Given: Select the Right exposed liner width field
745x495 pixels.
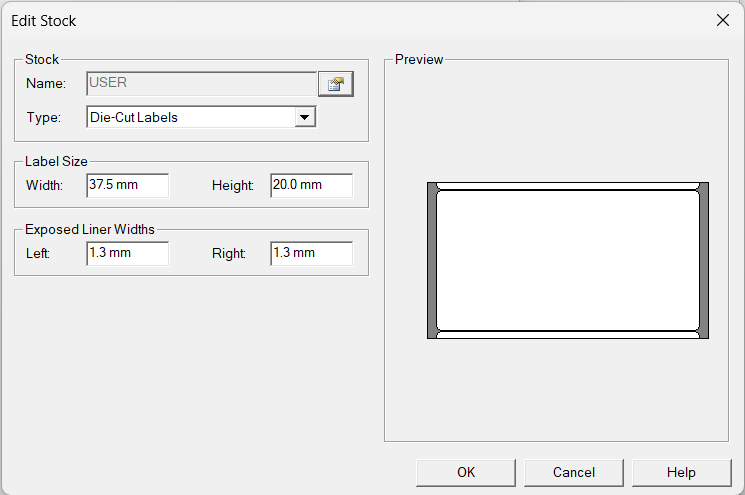Looking at the screenshot, I should [311, 253].
